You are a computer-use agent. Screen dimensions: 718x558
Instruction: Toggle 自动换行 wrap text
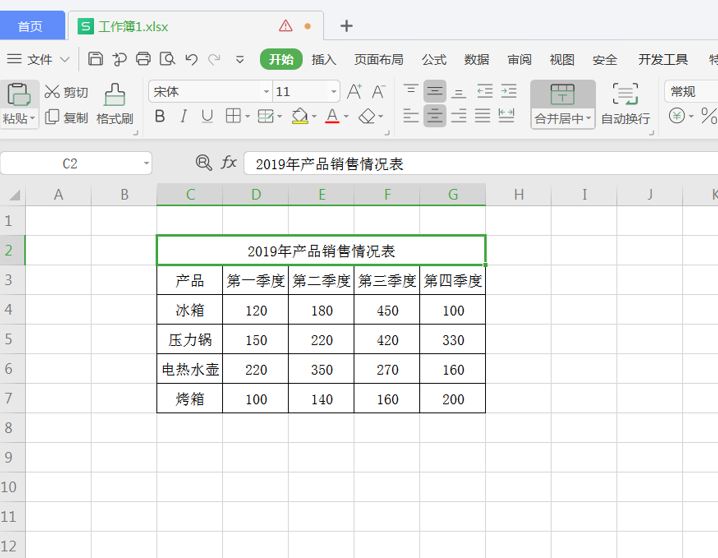(626, 104)
